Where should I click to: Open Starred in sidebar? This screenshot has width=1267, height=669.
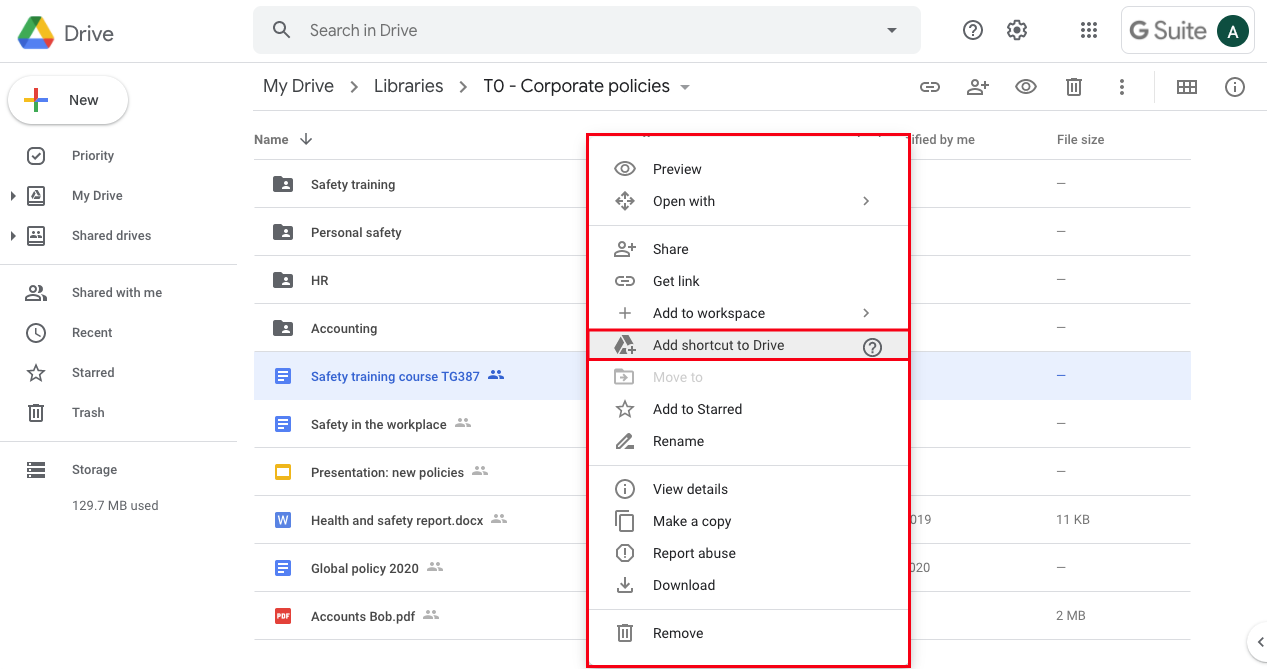[93, 373]
